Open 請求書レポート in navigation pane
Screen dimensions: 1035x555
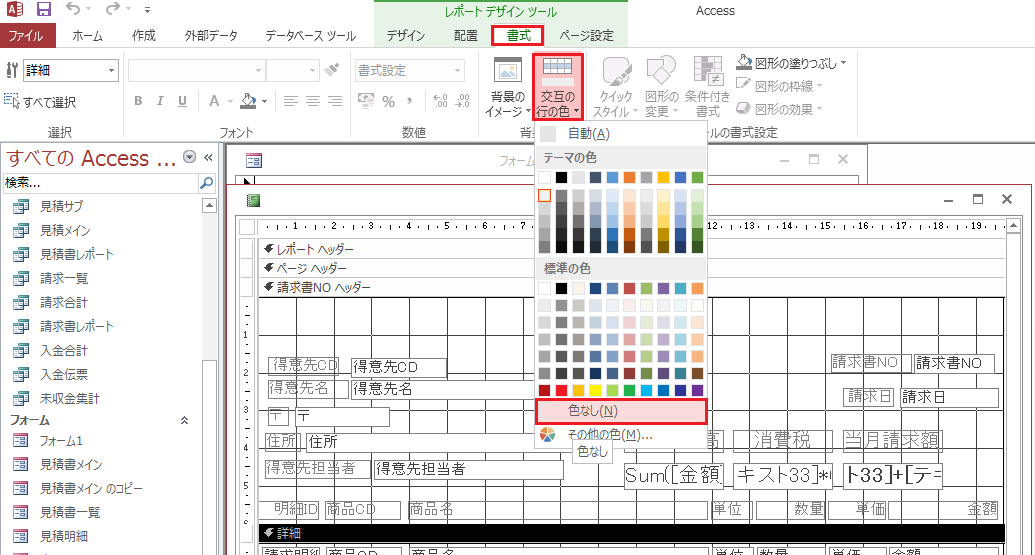77,326
